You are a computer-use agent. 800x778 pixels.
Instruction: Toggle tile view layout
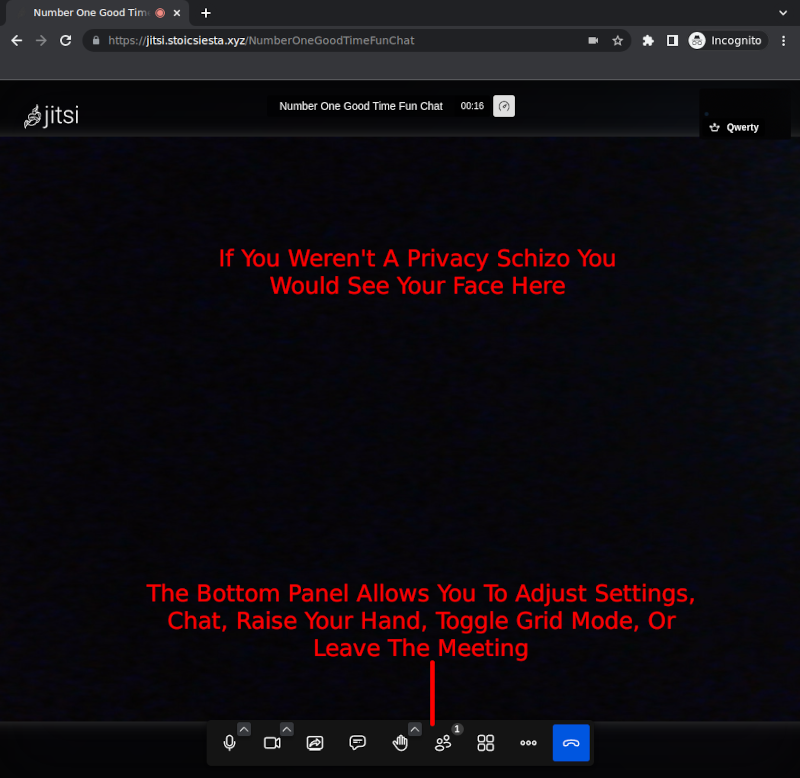[x=486, y=743]
